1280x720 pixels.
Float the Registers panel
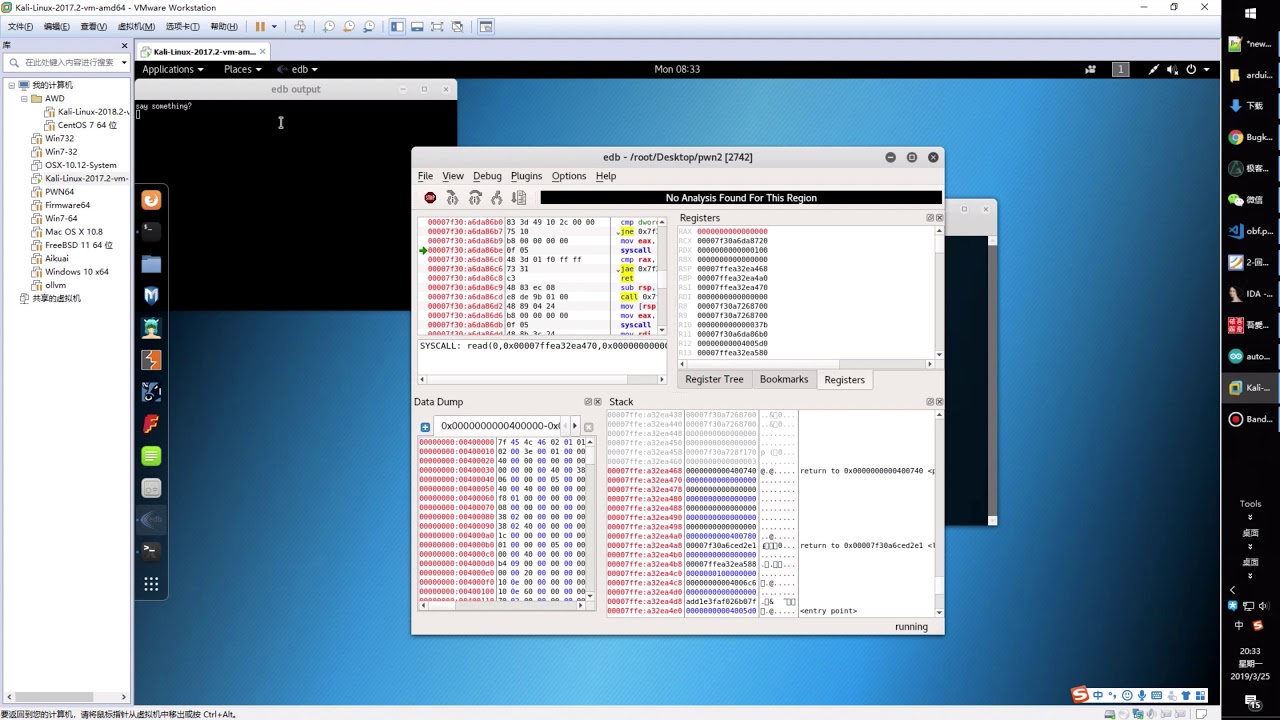930,218
